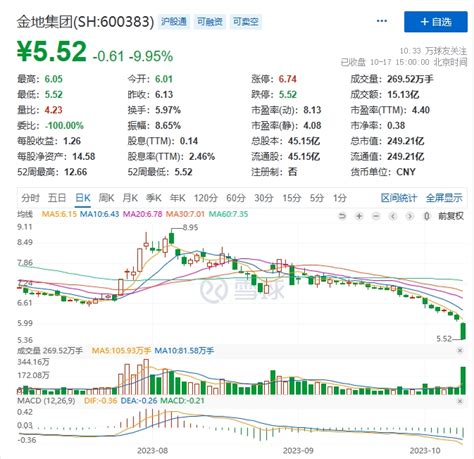Click the tallest latest green volume bar
Viewport: 474px width, 459px height.
pos(463,380)
